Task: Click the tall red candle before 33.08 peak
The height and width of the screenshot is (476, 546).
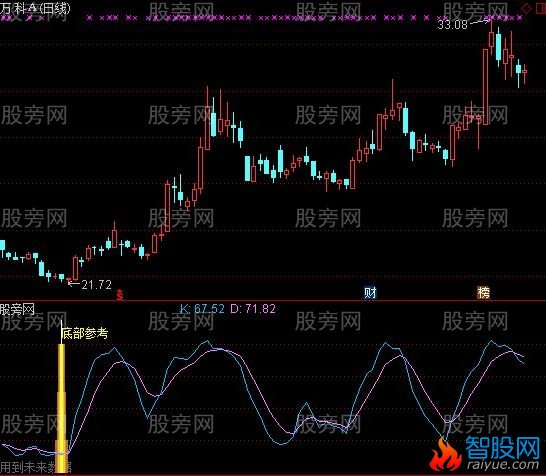Action: pyautogui.click(x=485, y=87)
